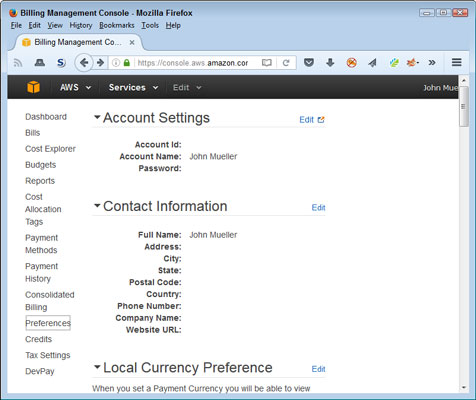This screenshot has height=400, width=476.
Task: Click the scrollbar down arrow
Action: click(x=463, y=388)
